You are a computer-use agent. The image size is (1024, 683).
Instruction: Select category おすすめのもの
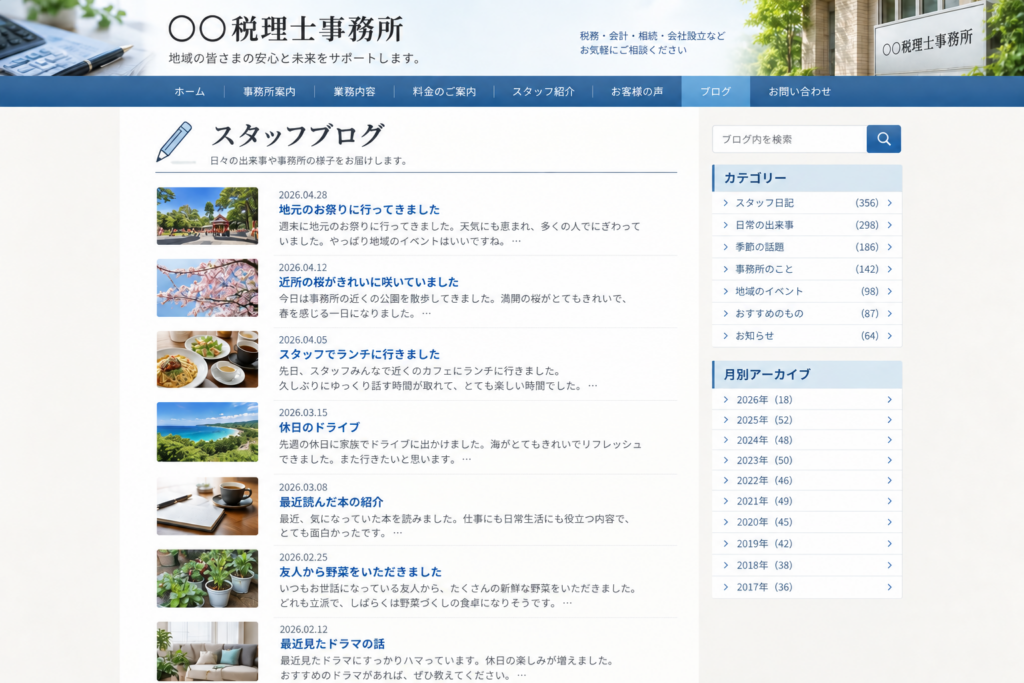(807, 314)
